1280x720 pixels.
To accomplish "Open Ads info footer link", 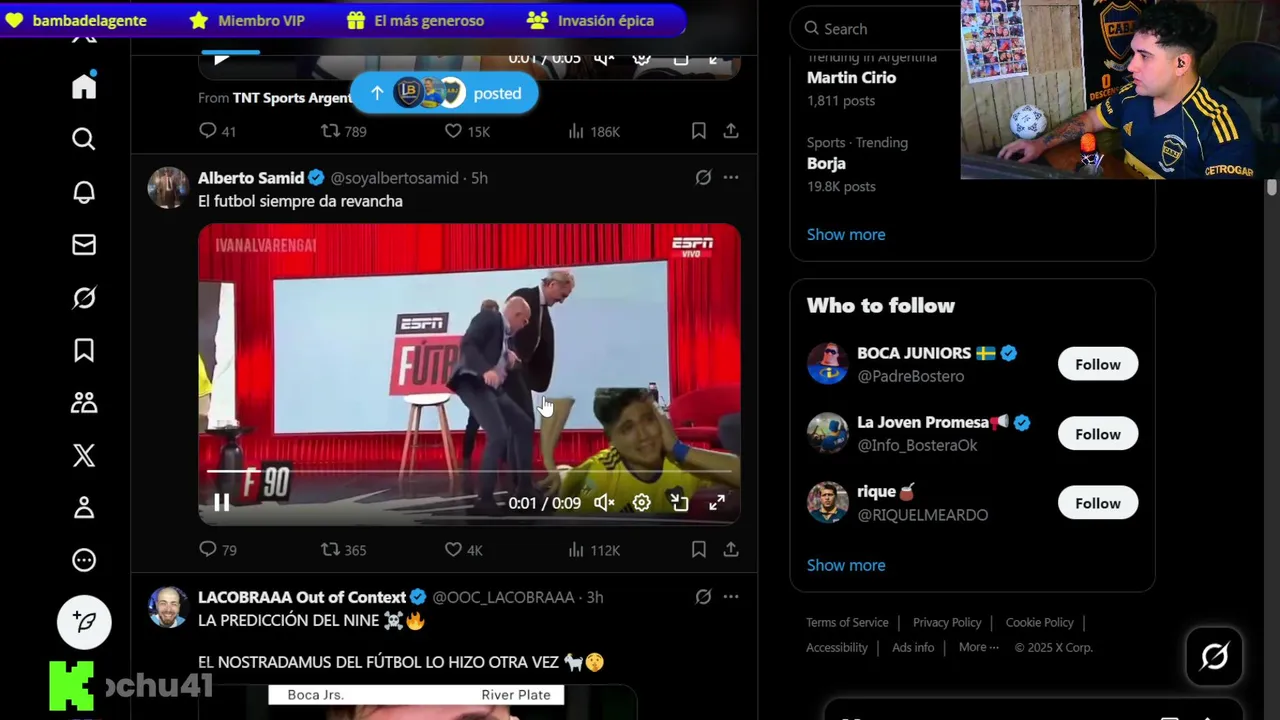I will click(x=913, y=647).
